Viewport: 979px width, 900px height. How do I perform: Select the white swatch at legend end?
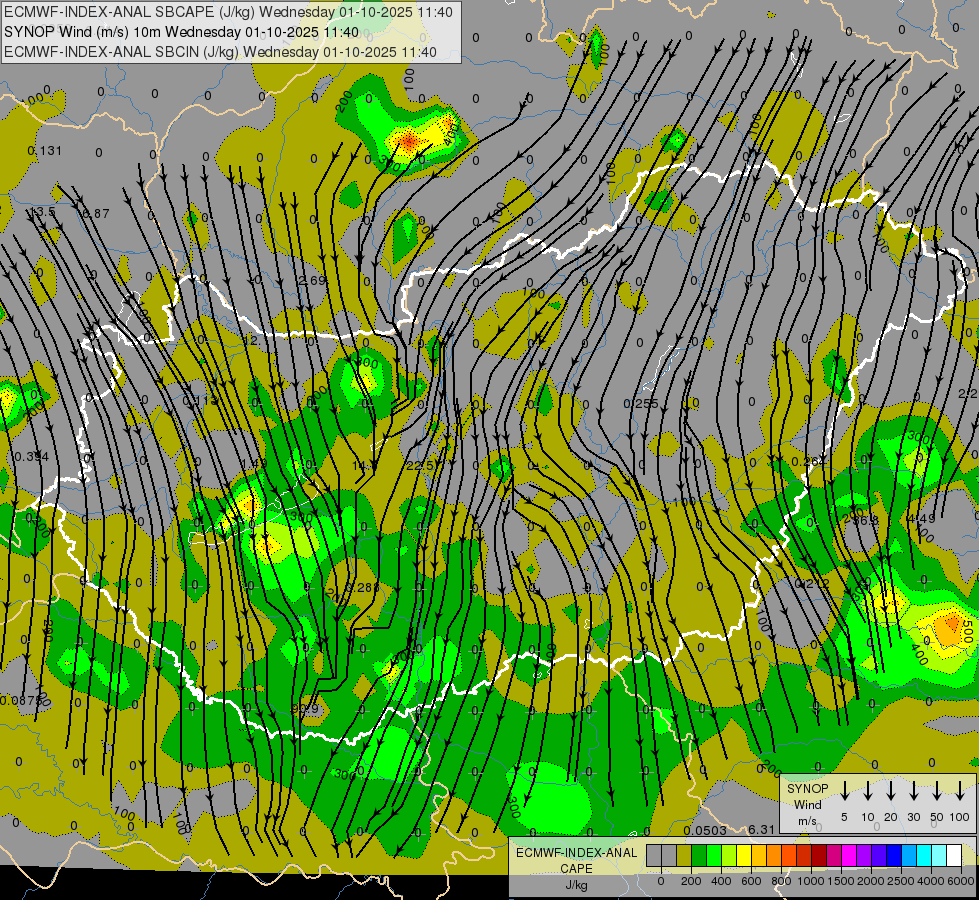954,856
